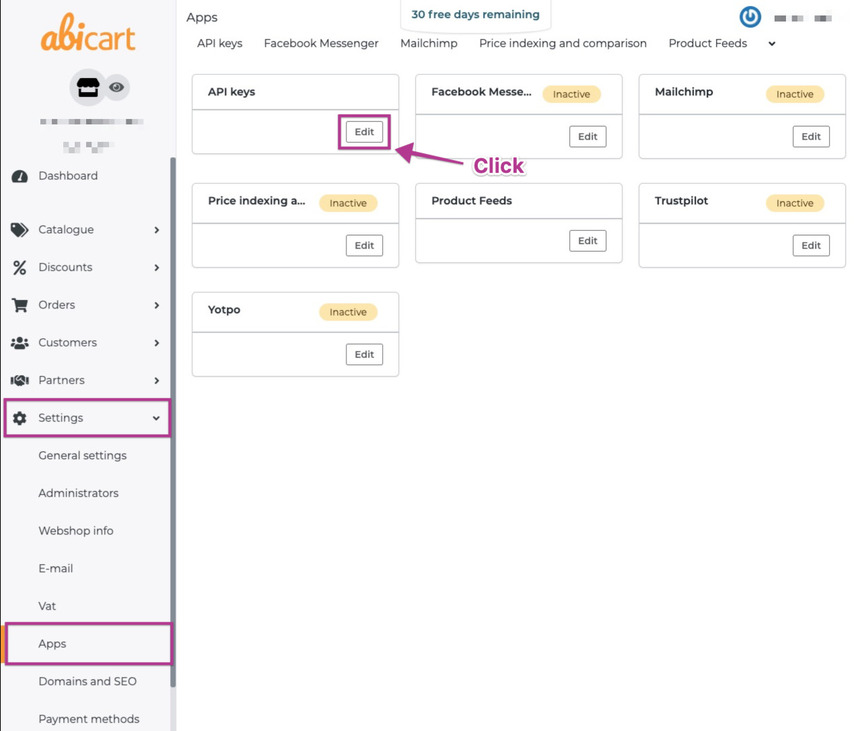Click Edit on the API keys card
The height and width of the screenshot is (731, 860).
click(x=364, y=132)
